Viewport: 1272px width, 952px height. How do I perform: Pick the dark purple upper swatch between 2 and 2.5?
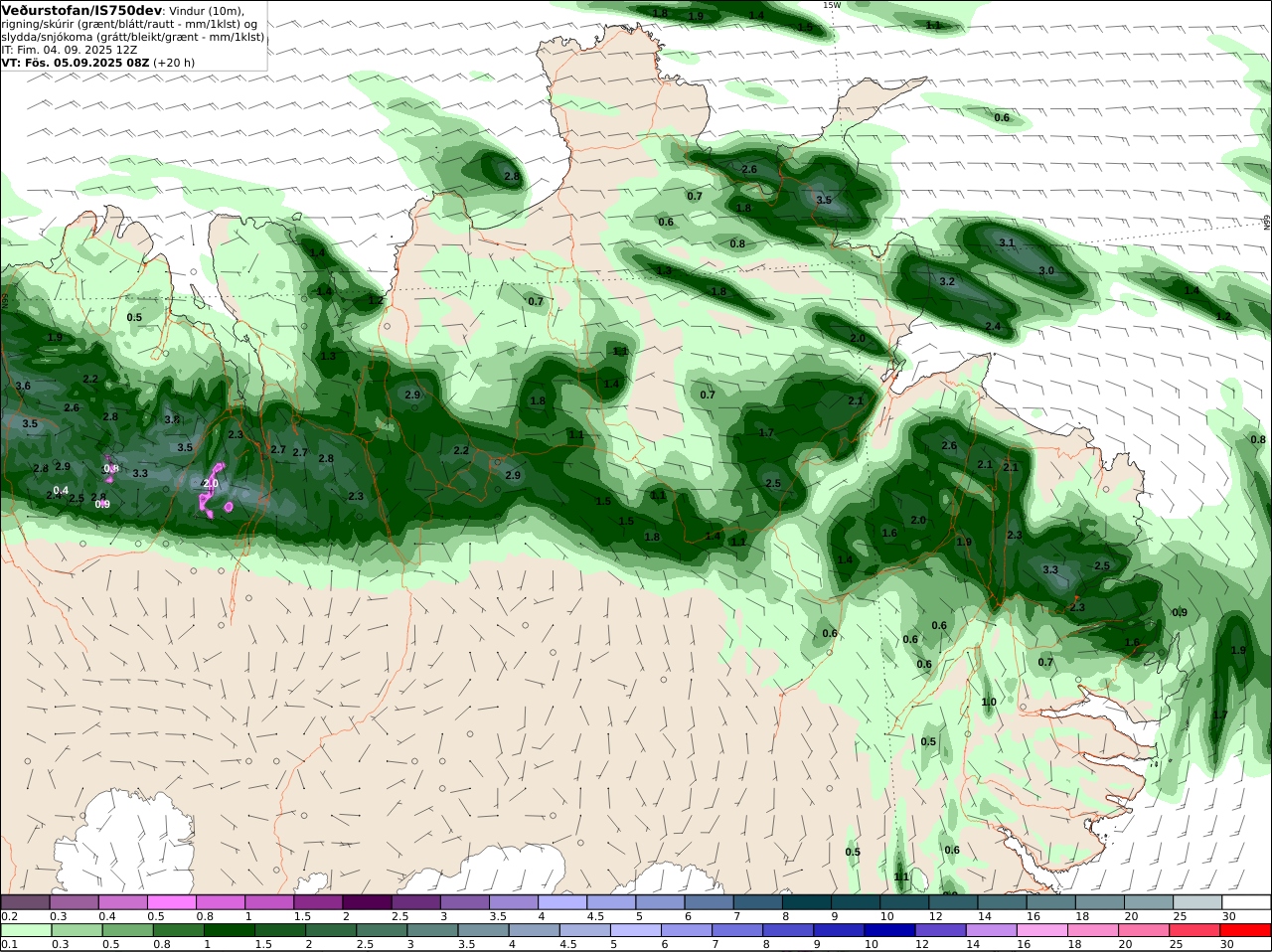[367, 901]
